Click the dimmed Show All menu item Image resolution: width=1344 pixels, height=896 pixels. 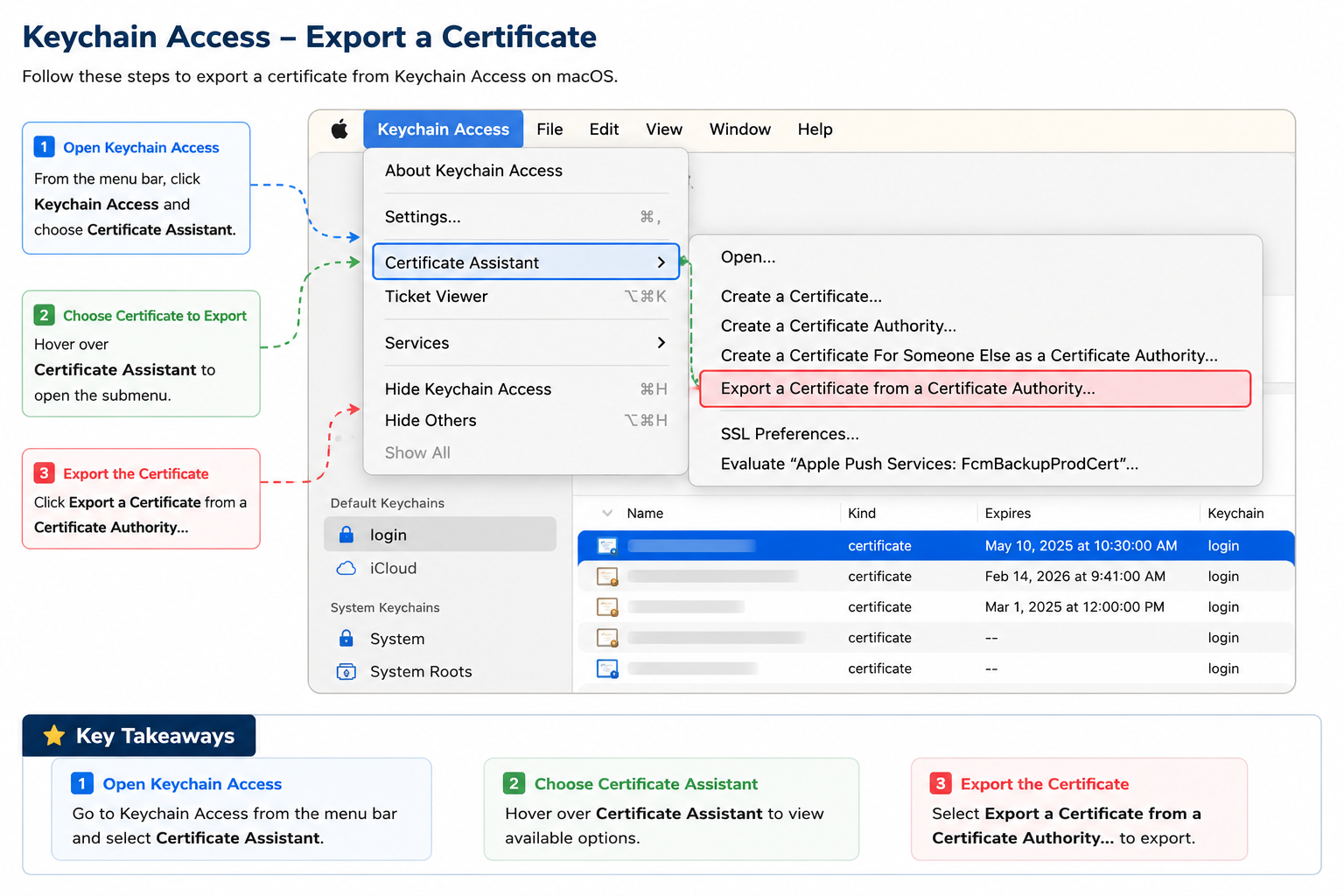tap(525, 453)
